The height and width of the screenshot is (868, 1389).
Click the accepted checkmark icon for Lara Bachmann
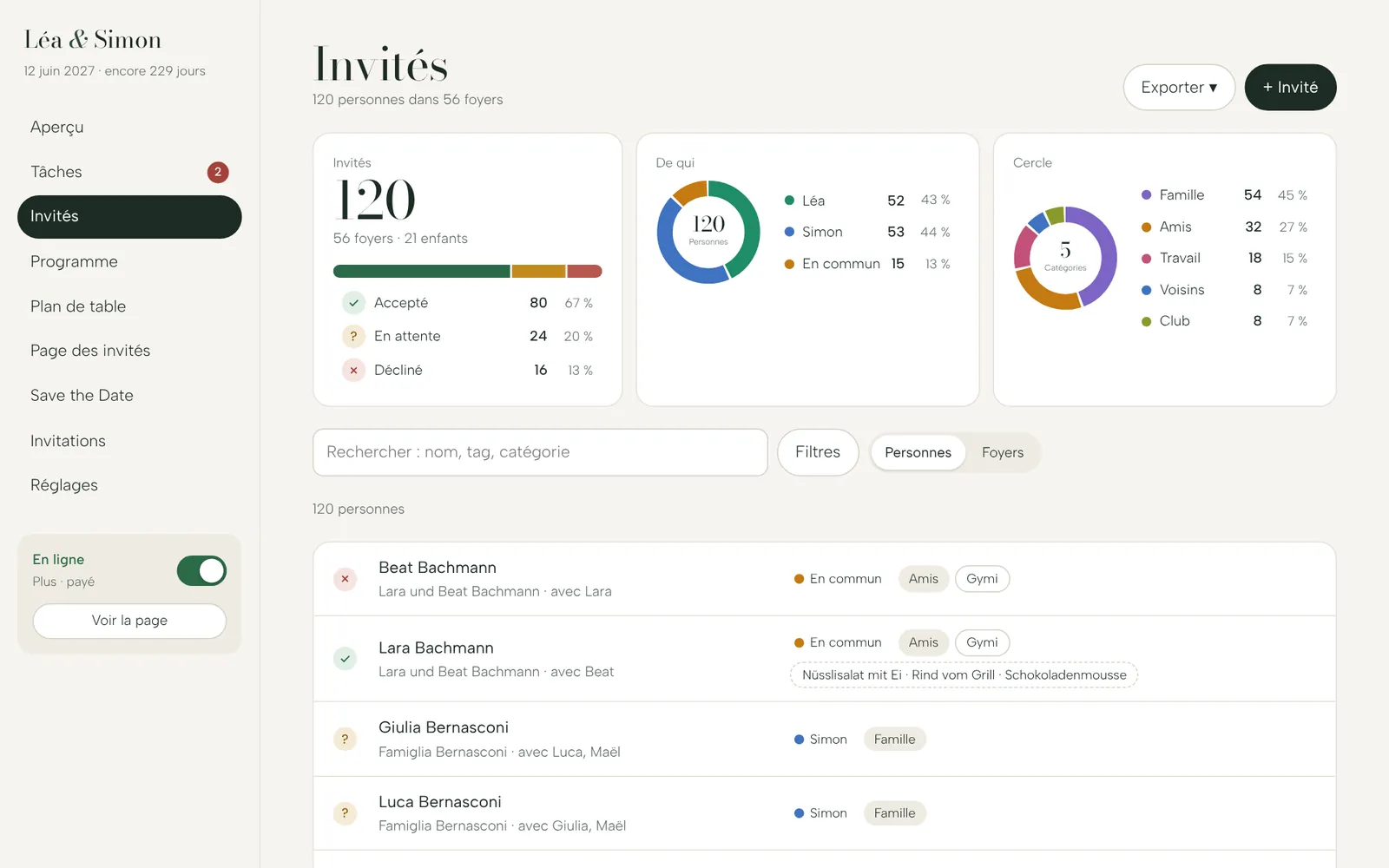click(345, 659)
